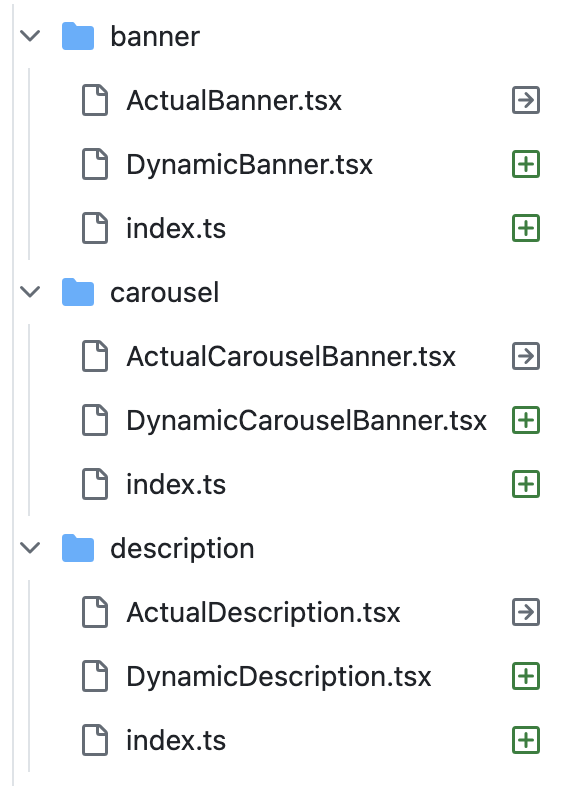Click the file icon beside ActualBanner.tsx

click(x=95, y=100)
